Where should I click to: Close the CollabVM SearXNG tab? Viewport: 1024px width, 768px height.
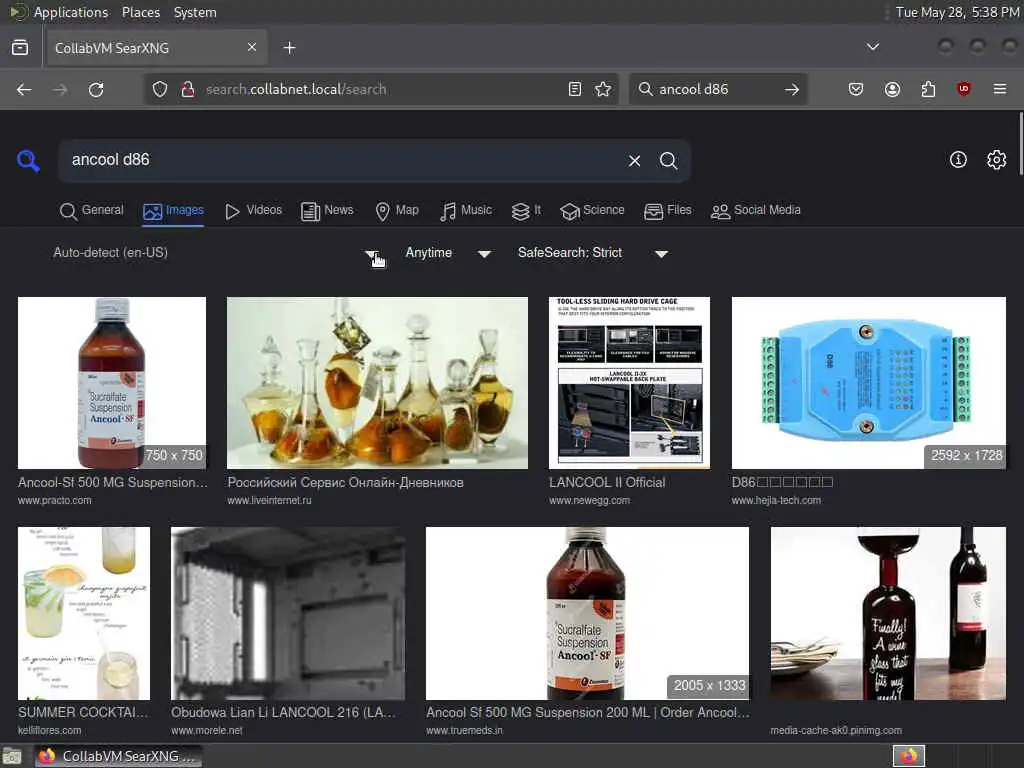(x=251, y=47)
